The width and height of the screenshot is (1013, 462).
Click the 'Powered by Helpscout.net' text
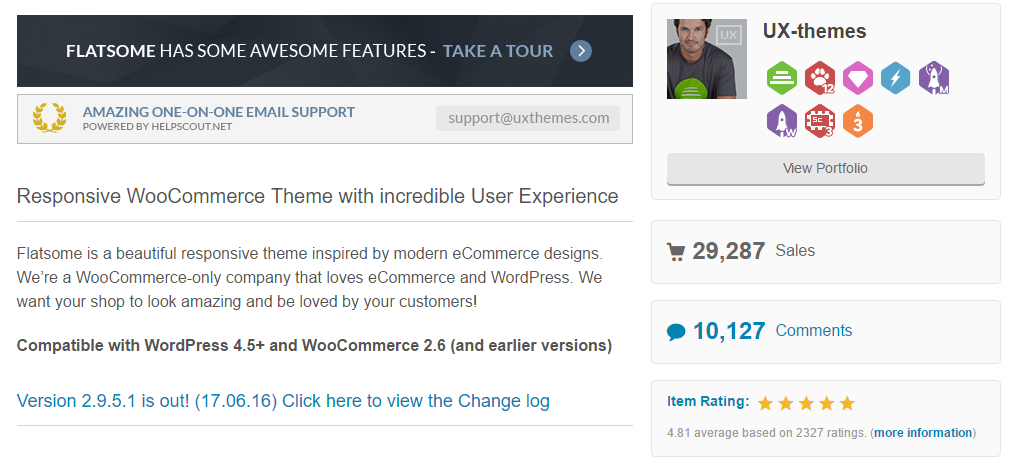(x=157, y=127)
